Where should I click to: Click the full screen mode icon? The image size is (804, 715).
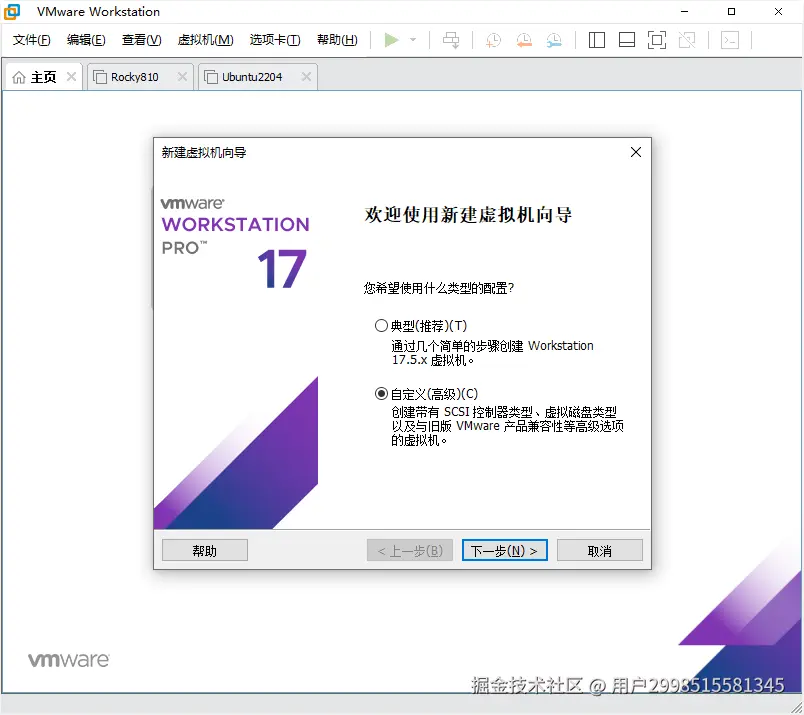point(657,40)
